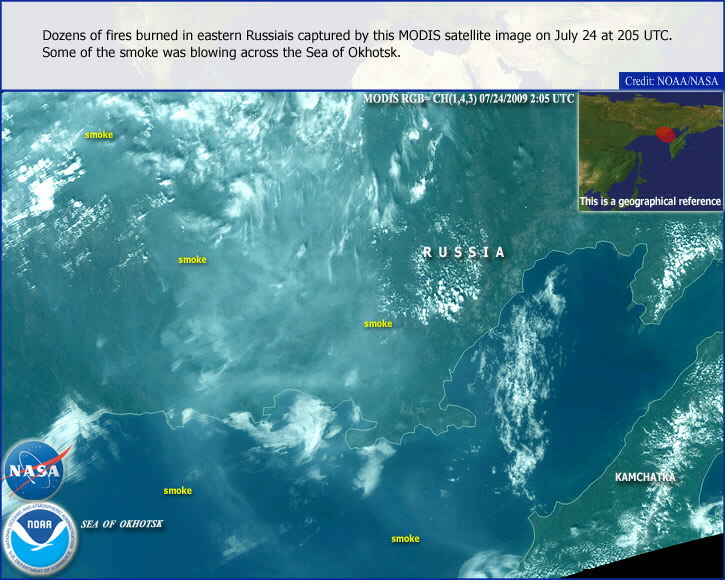Click the smoke label directly below RUSSIA
Viewport: 725px width, 580px height.
378,324
